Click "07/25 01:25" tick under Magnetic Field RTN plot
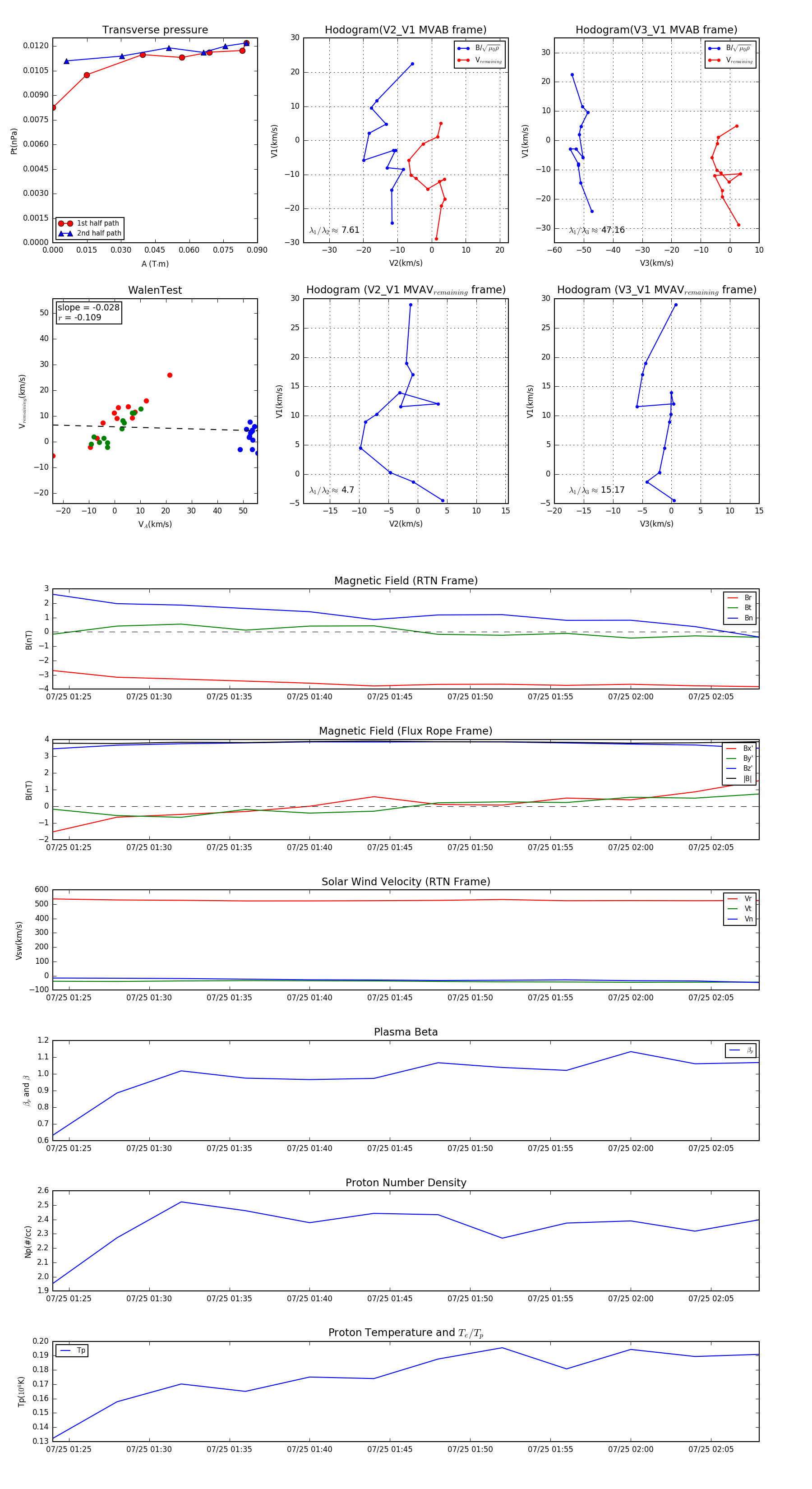 click(69, 697)
